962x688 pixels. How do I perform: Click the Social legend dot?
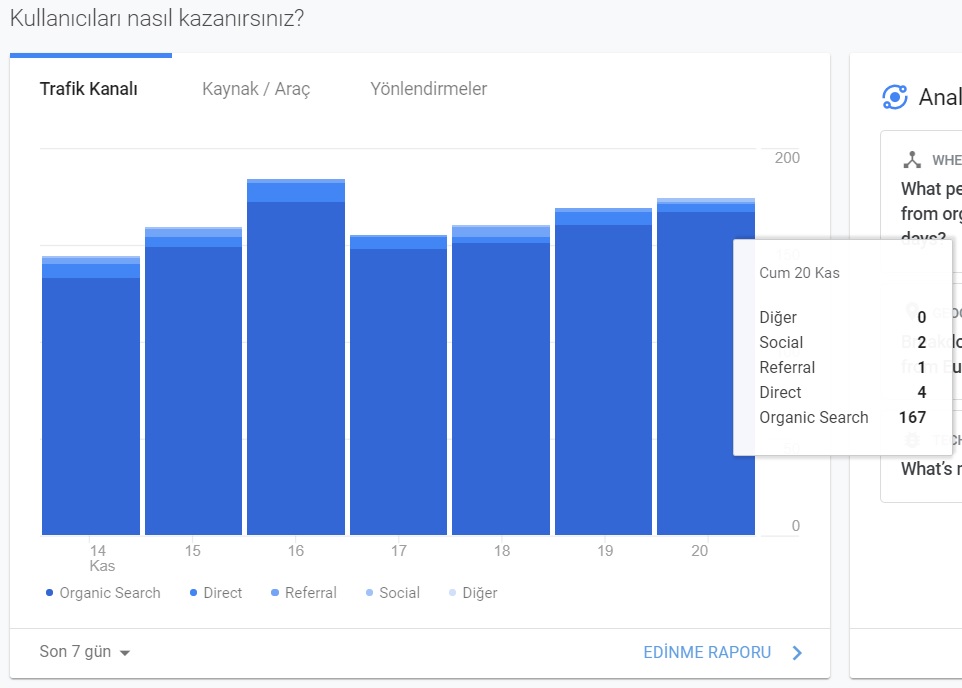[x=369, y=593]
